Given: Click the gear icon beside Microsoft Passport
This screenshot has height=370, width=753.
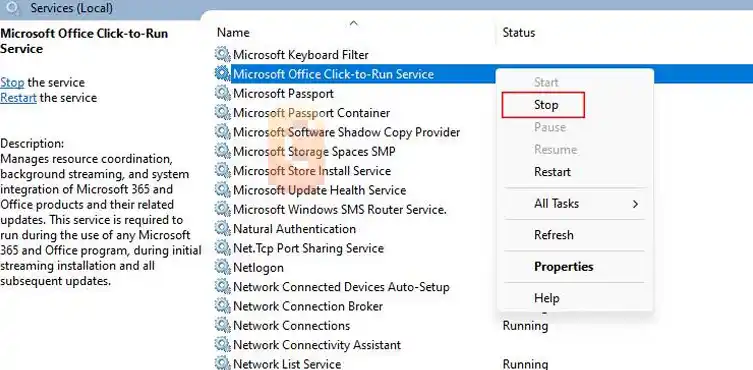Looking at the screenshot, I should click(222, 93).
